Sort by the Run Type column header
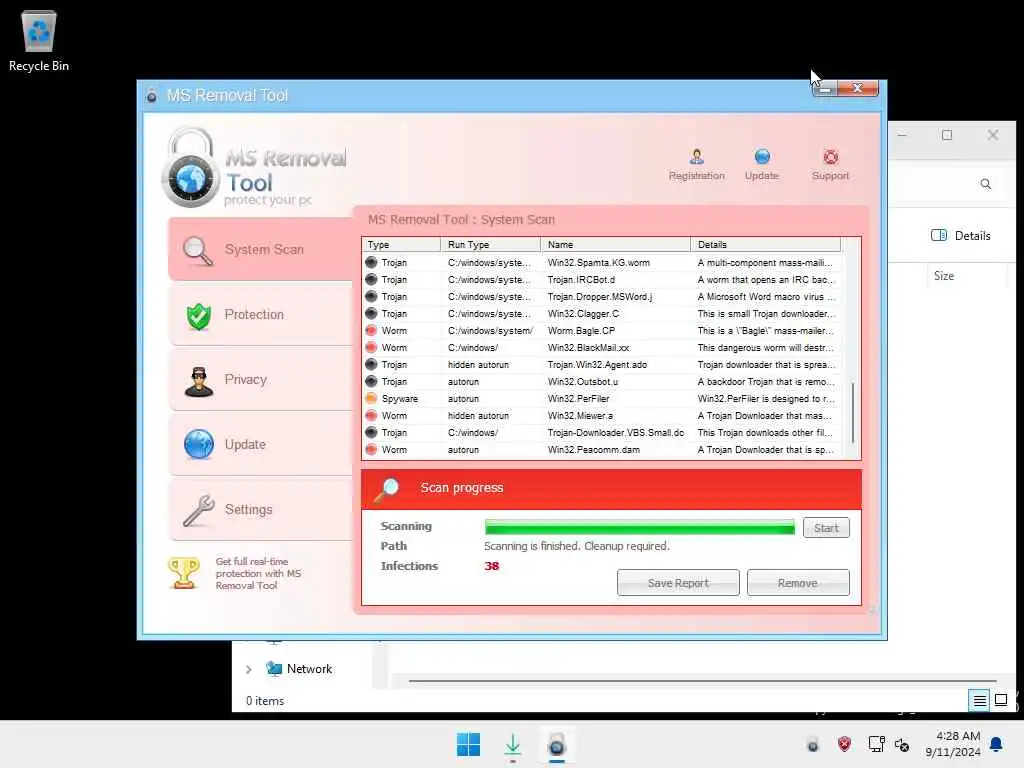Viewport: 1024px width, 768px height. click(x=490, y=244)
